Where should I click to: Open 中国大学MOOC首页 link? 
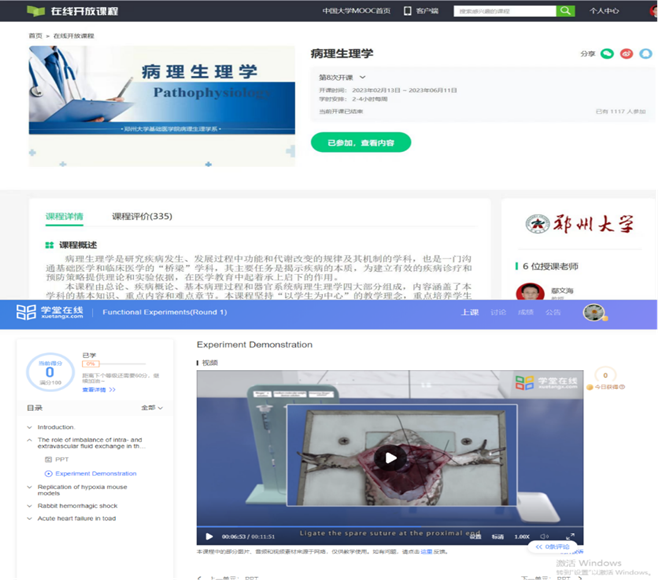coord(356,11)
